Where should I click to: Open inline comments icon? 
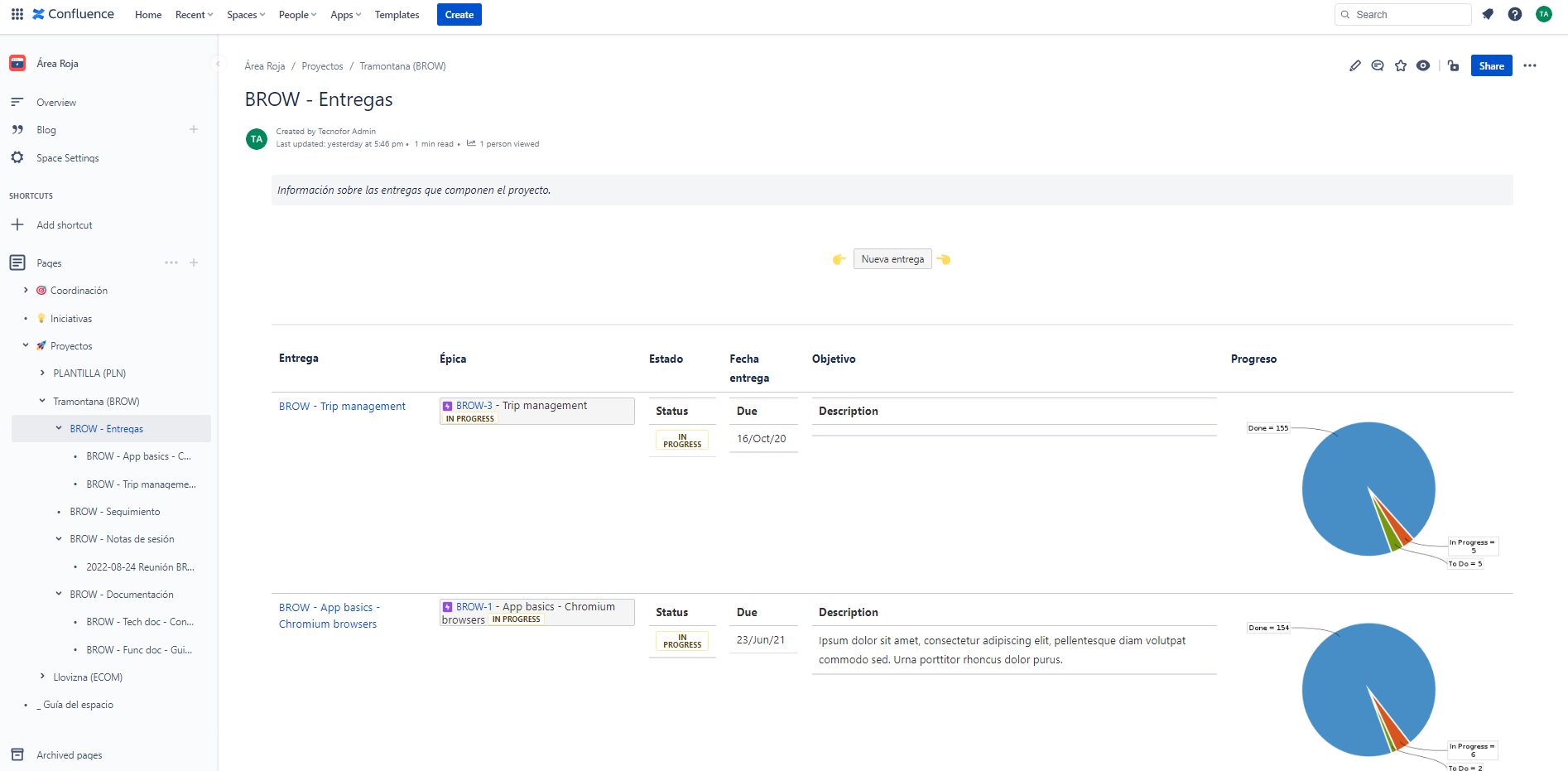coord(1378,66)
